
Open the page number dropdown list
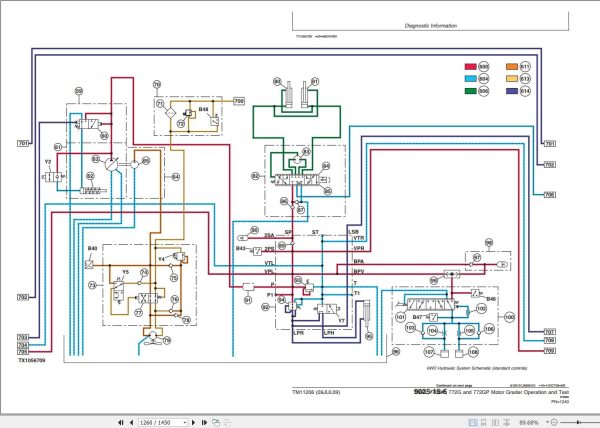coord(185,422)
